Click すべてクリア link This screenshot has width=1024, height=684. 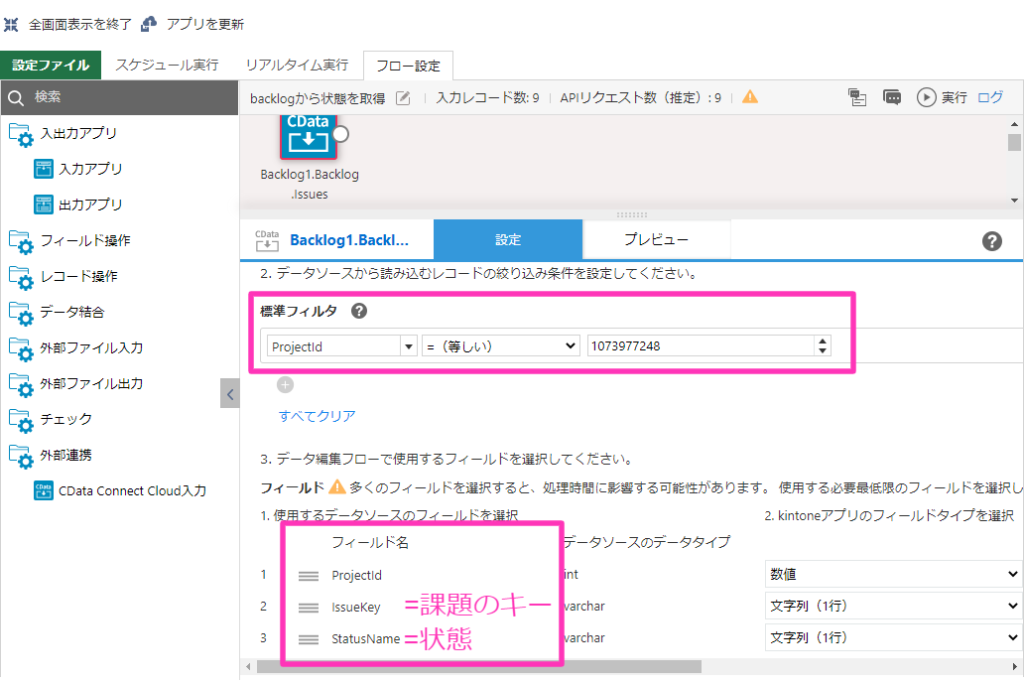[x=317, y=416]
